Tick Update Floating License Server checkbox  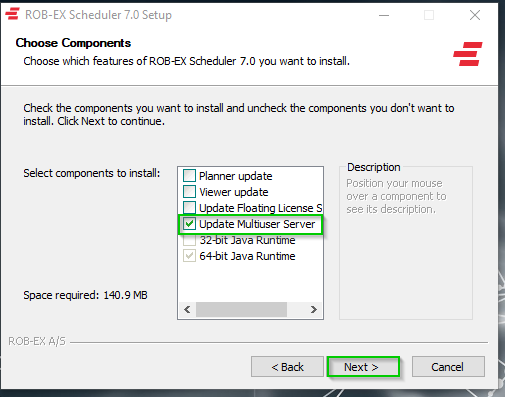coord(189,208)
